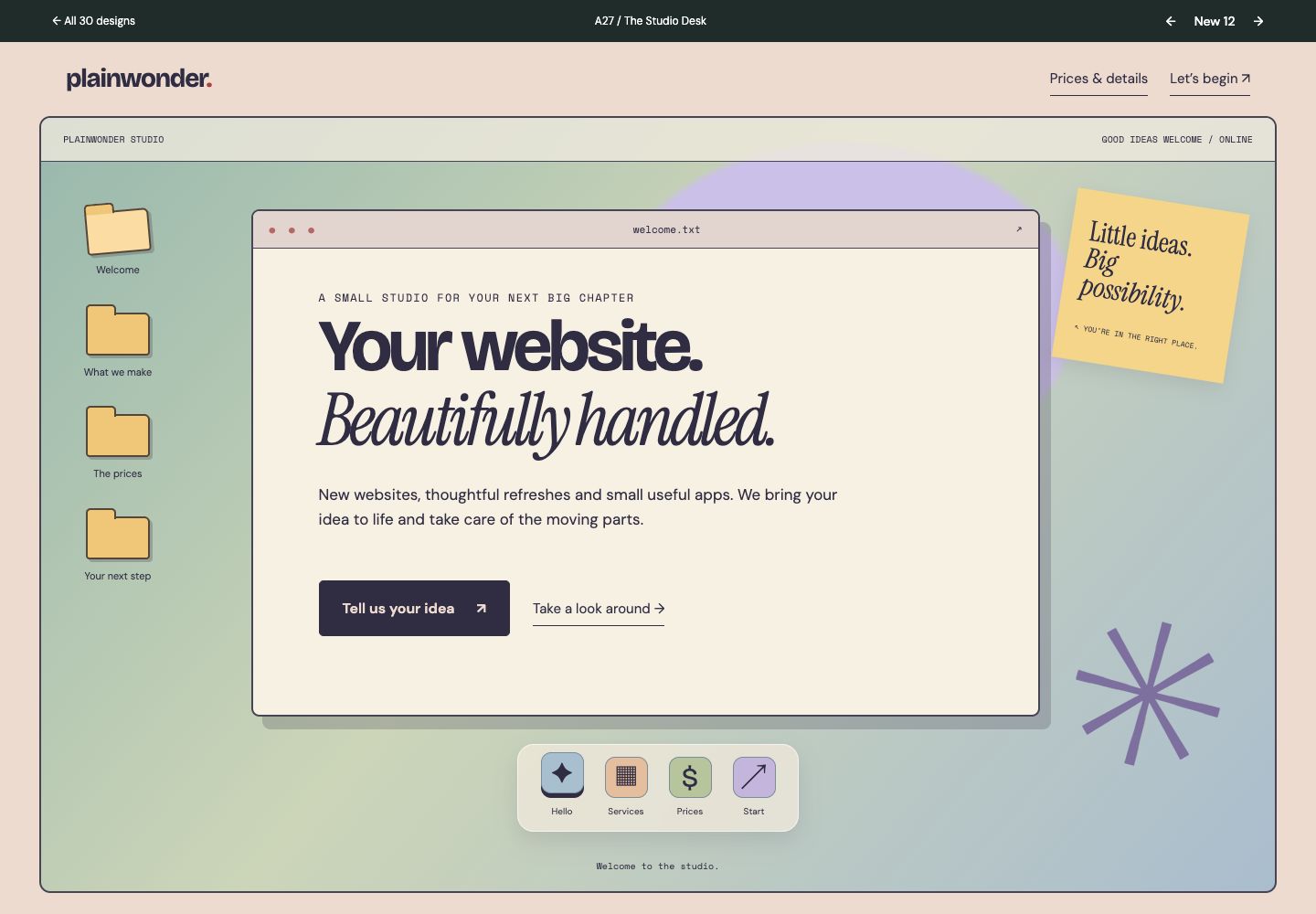Click the Prices dollar dock icon
The image size is (1316, 914).
point(690,777)
